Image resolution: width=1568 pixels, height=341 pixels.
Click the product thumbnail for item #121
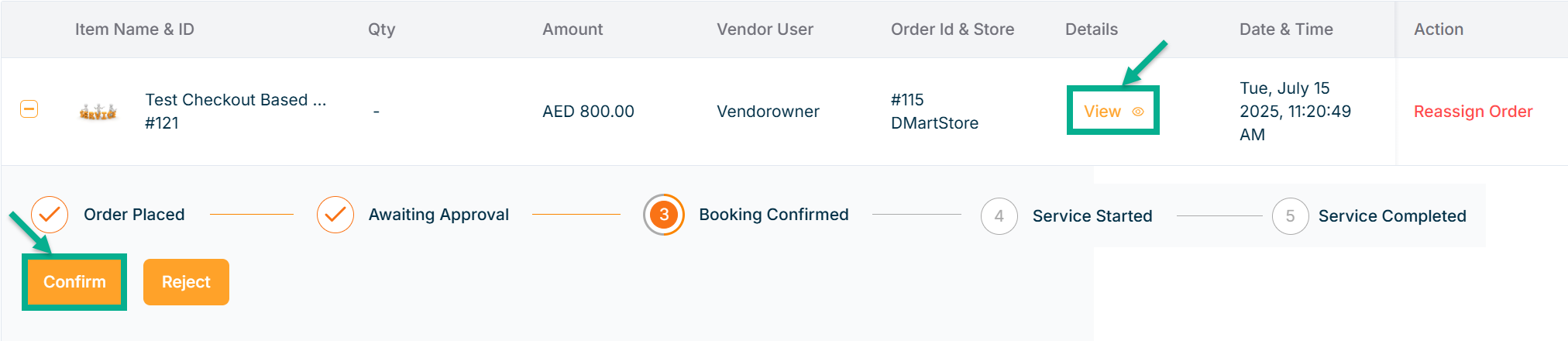pyautogui.click(x=98, y=112)
